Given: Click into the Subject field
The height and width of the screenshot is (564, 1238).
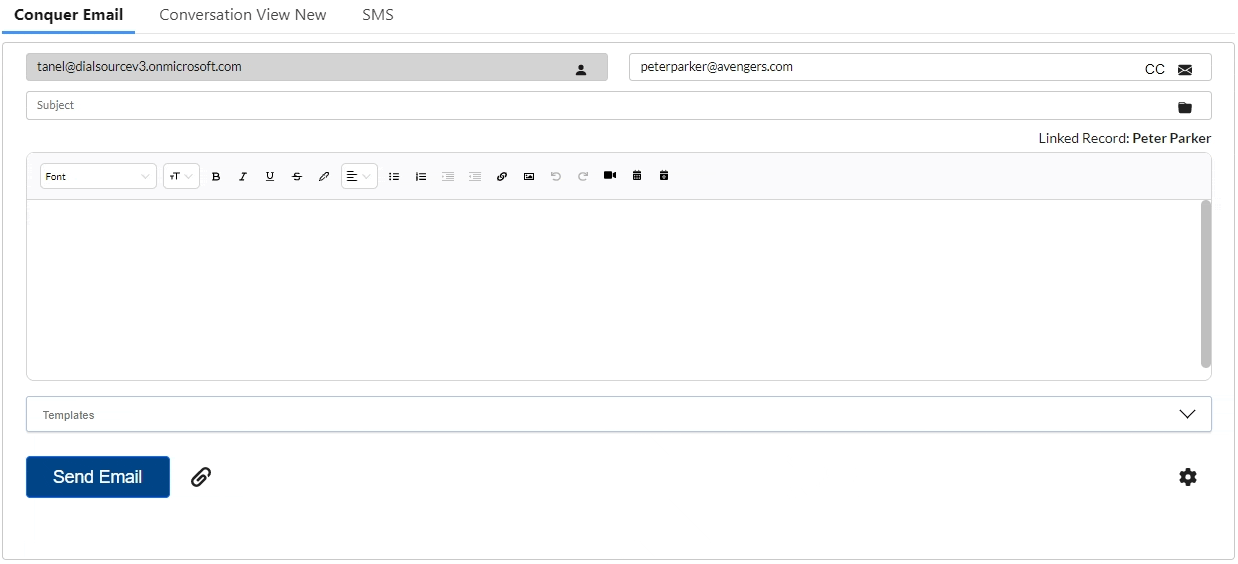Looking at the screenshot, I should click(619, 105).
